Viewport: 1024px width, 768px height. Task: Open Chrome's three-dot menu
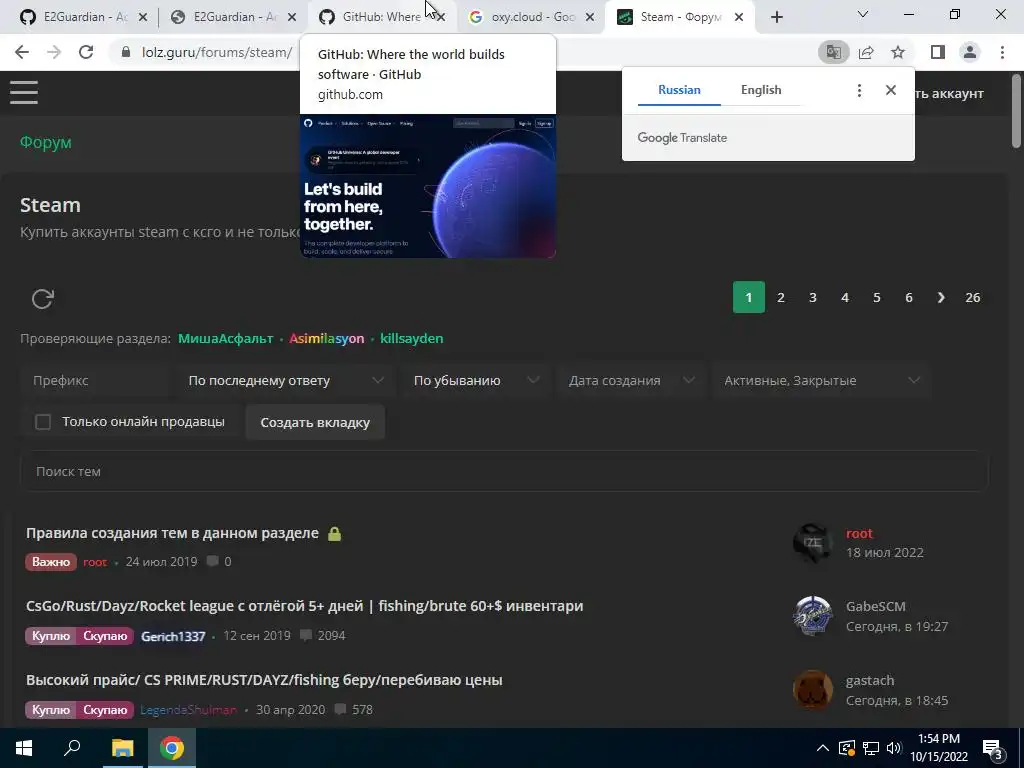(x=1002, y=52)
